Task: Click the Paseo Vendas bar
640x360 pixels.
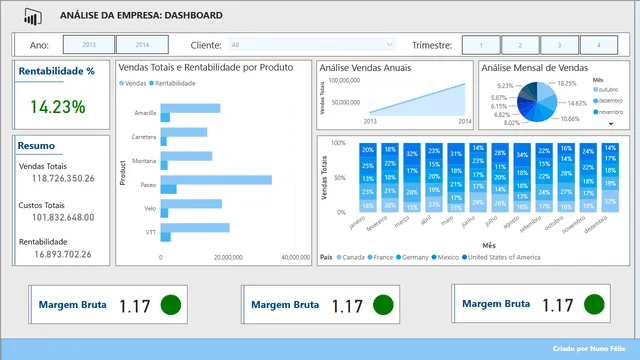Action: click(216, 180)
